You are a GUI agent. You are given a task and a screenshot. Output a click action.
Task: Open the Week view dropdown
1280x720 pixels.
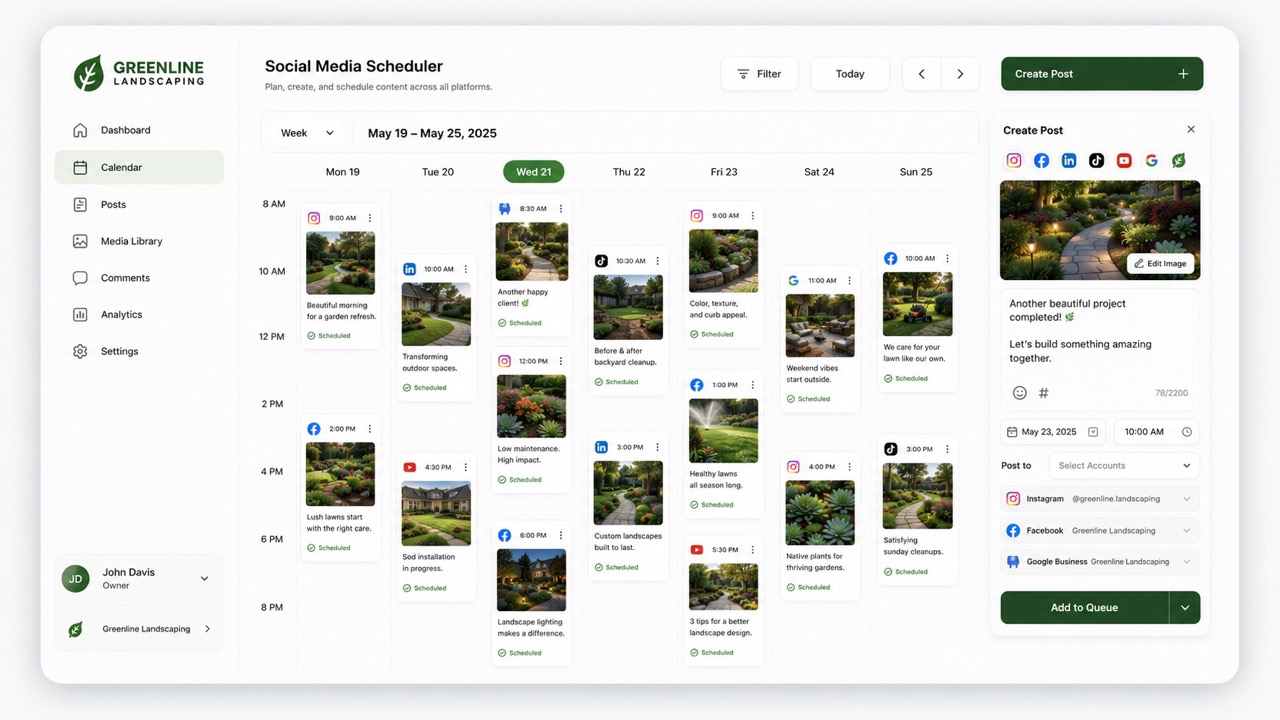pos(307,133)
